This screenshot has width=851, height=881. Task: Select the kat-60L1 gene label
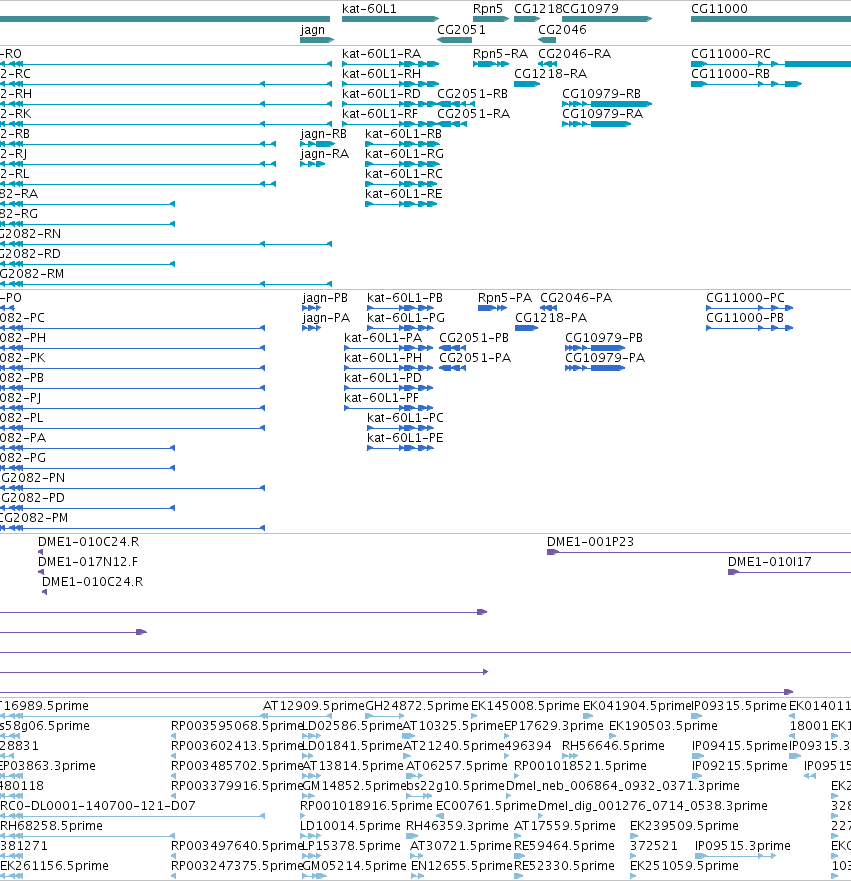tap(369, 8)
